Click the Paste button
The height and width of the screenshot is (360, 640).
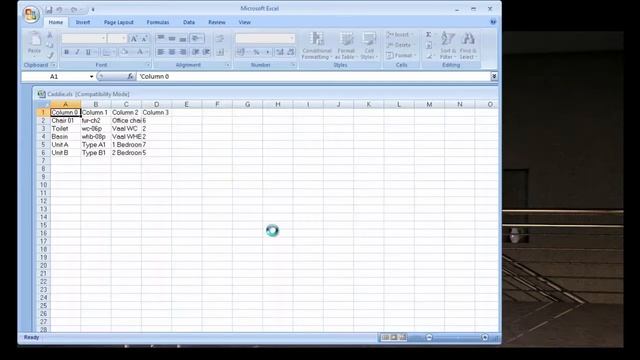coord(35,43)
